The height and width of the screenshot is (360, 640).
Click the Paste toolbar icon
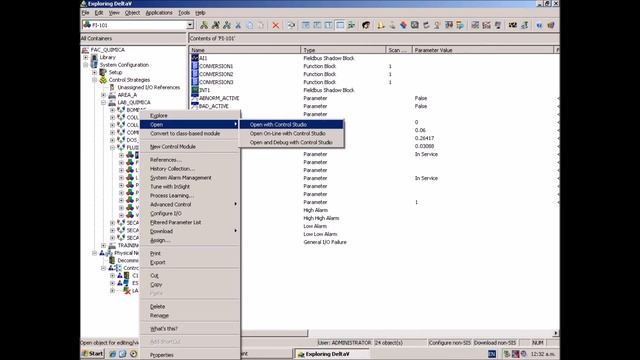[261, 25]
